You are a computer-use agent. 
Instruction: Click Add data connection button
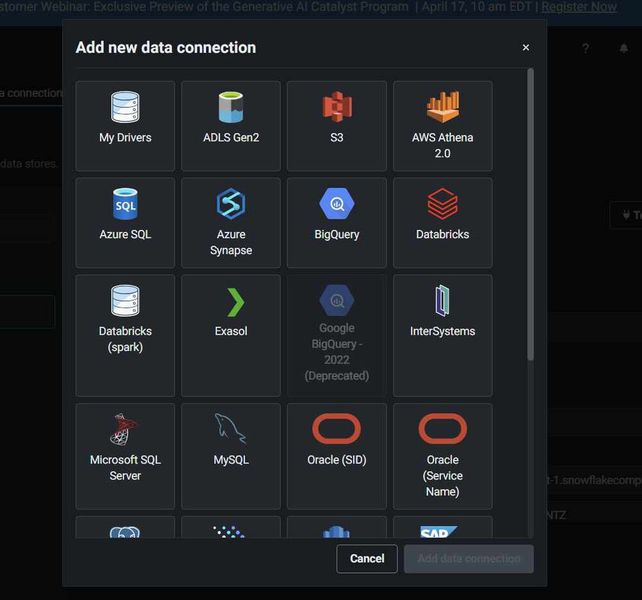tap(469, 559)
